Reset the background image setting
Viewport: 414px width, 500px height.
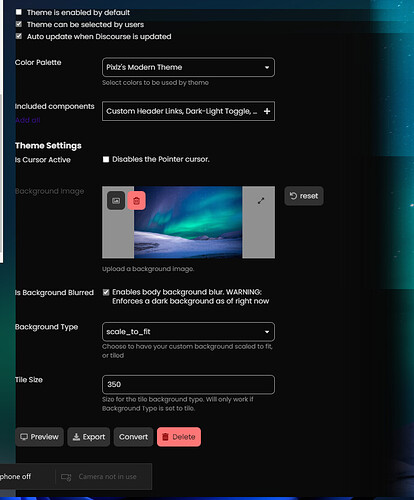tap(304, 196)
